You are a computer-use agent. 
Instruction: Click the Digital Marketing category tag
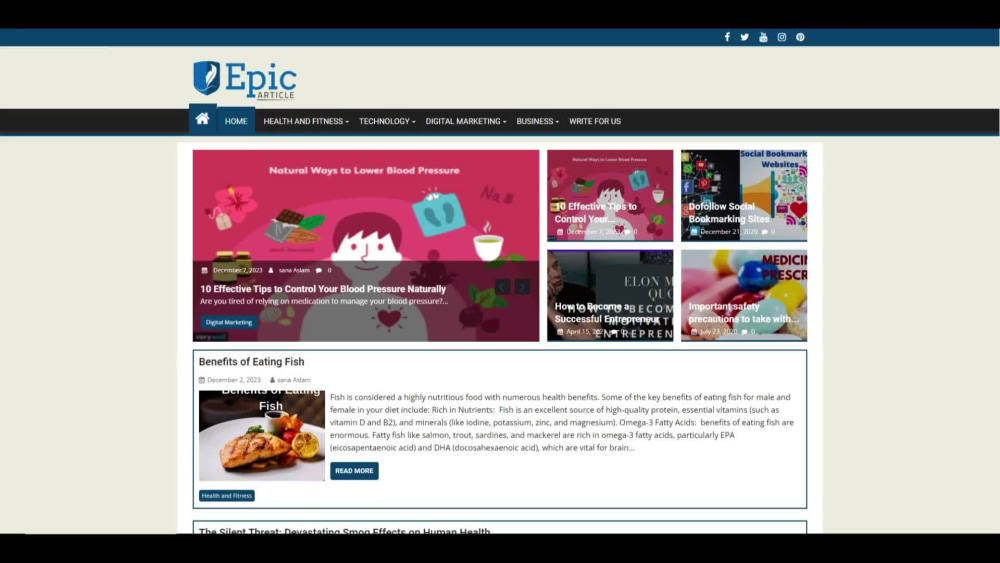(x=229, y=322)
